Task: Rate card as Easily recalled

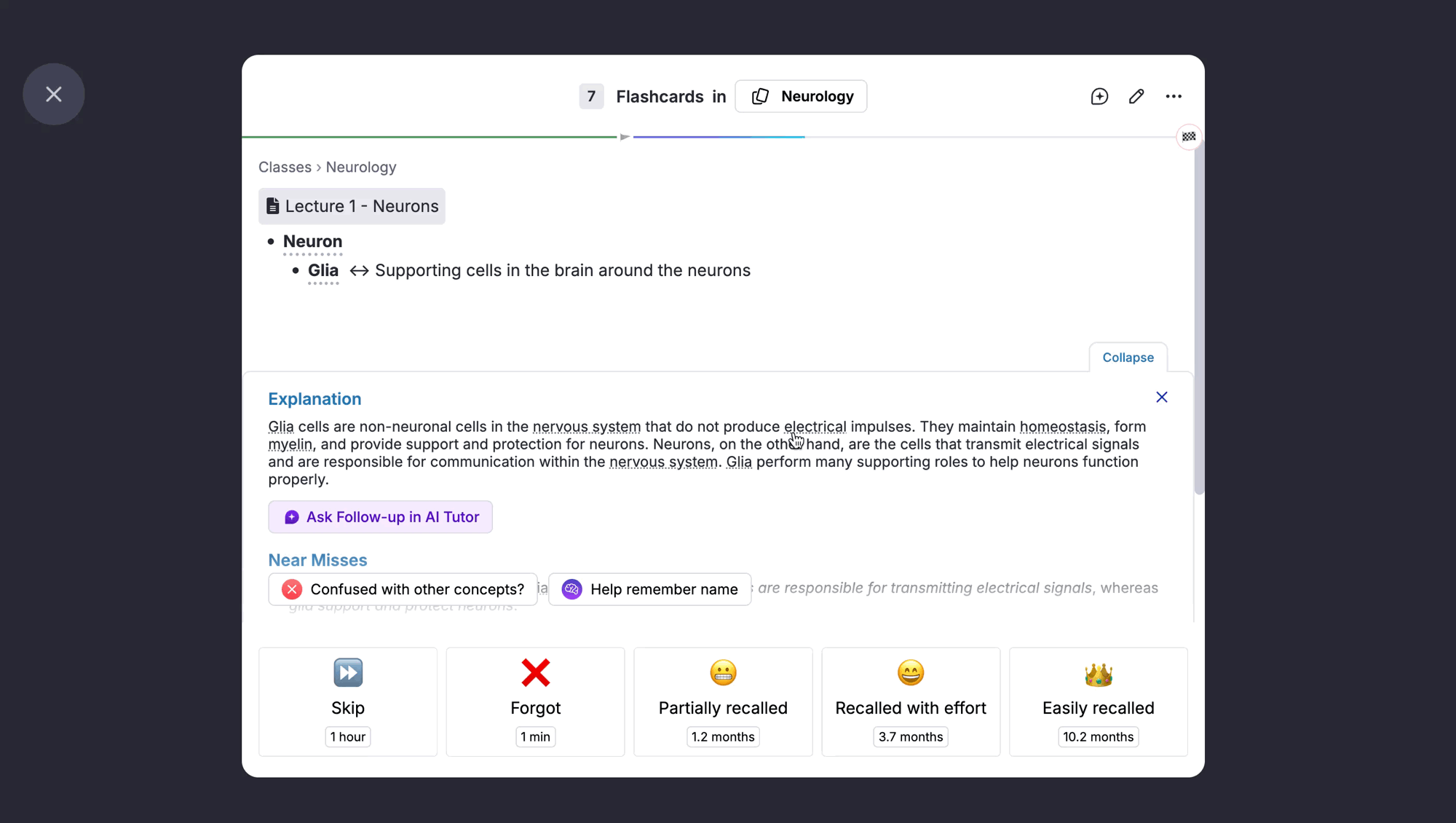Action: [1098, 701]
